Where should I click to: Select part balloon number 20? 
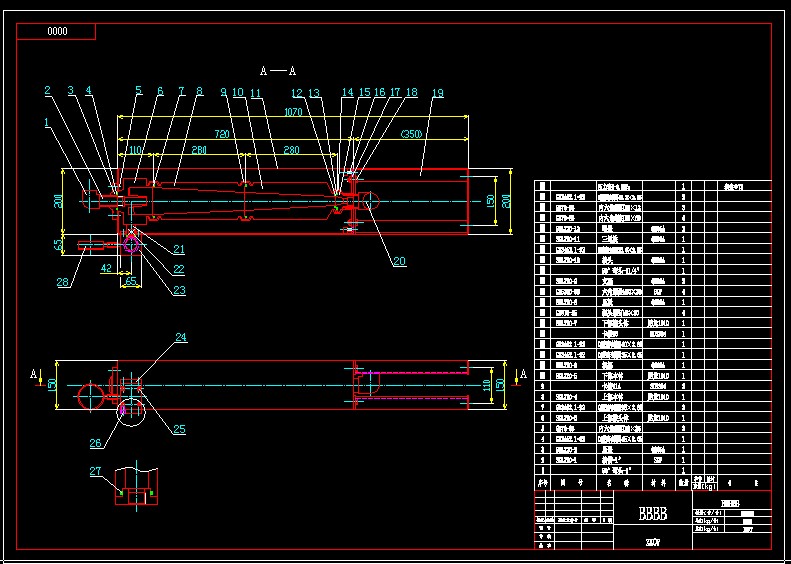[400, 262]
